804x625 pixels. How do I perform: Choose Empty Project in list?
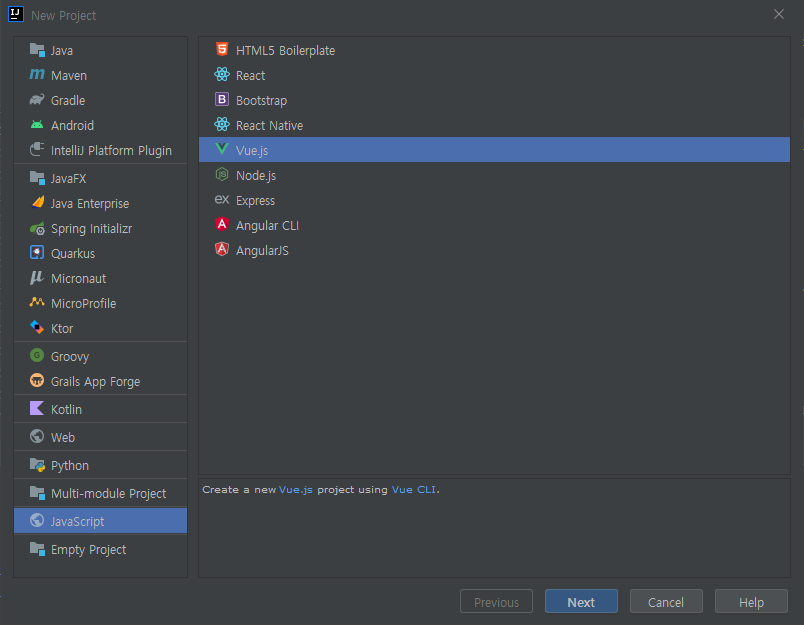(100, 549)
